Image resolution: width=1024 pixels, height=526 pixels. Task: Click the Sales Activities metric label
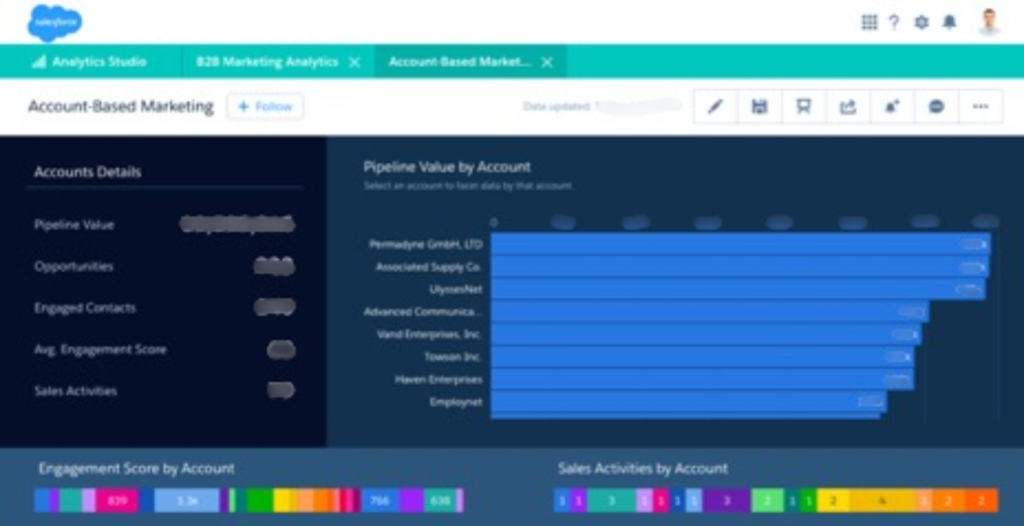[x=75, y=391]
